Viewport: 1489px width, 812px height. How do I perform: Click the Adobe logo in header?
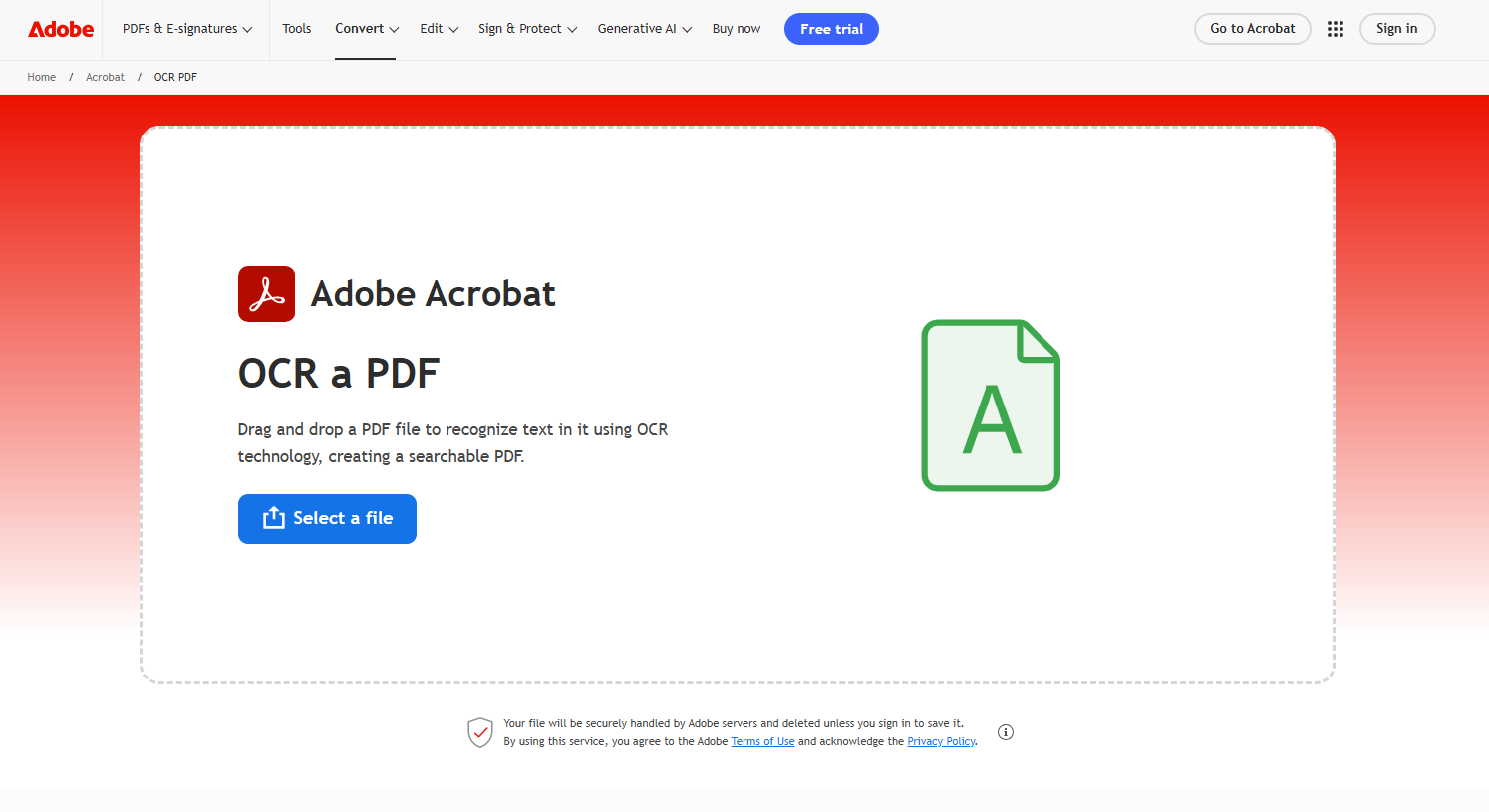61,29
